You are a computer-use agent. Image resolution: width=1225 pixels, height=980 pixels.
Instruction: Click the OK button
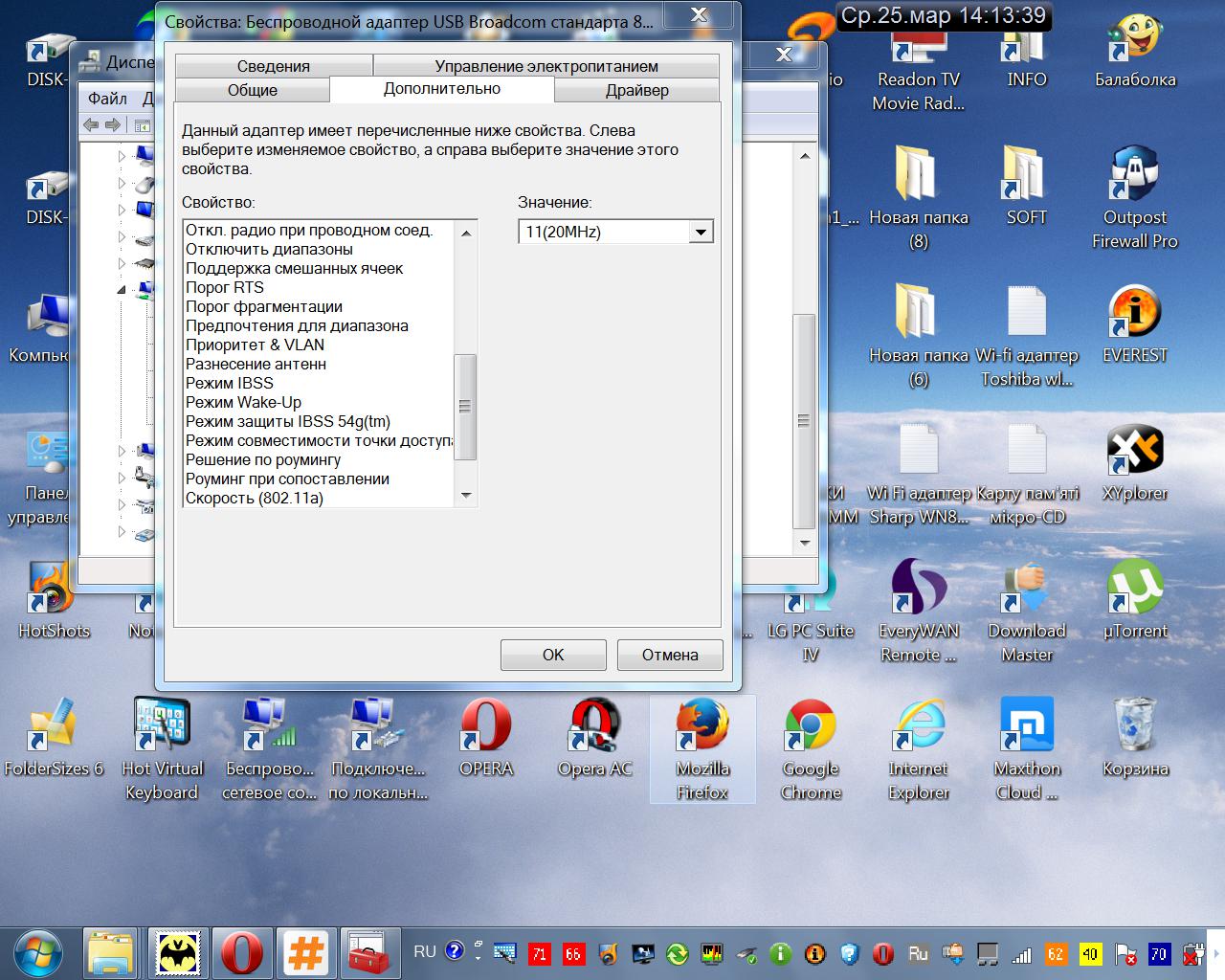tap(553, 655)
